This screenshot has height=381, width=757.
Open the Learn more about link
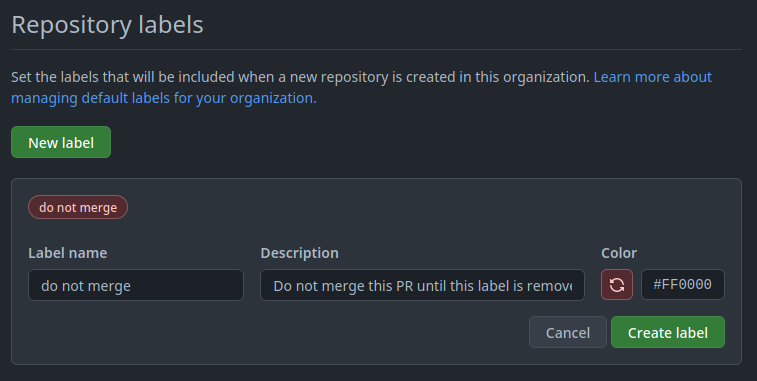coord(653,77)
